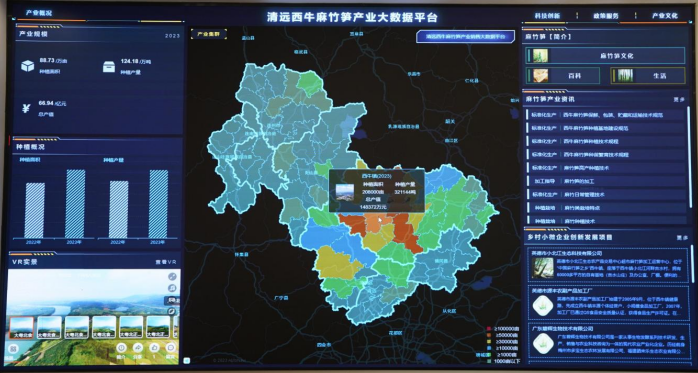Click the 2023年 种植面积 bar
The image size is (698, 373).
tap(76, 204)
